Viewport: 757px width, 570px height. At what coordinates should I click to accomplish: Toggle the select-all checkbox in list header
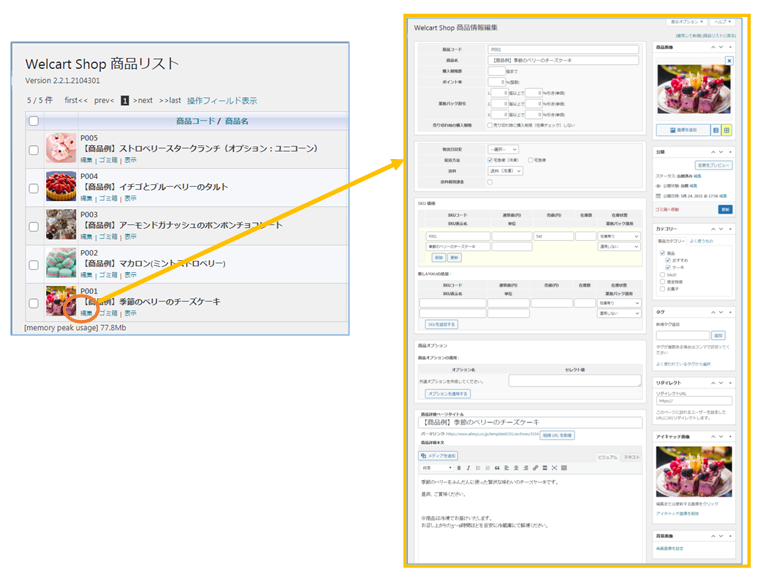pyautogui.click(x=34, y=121)
